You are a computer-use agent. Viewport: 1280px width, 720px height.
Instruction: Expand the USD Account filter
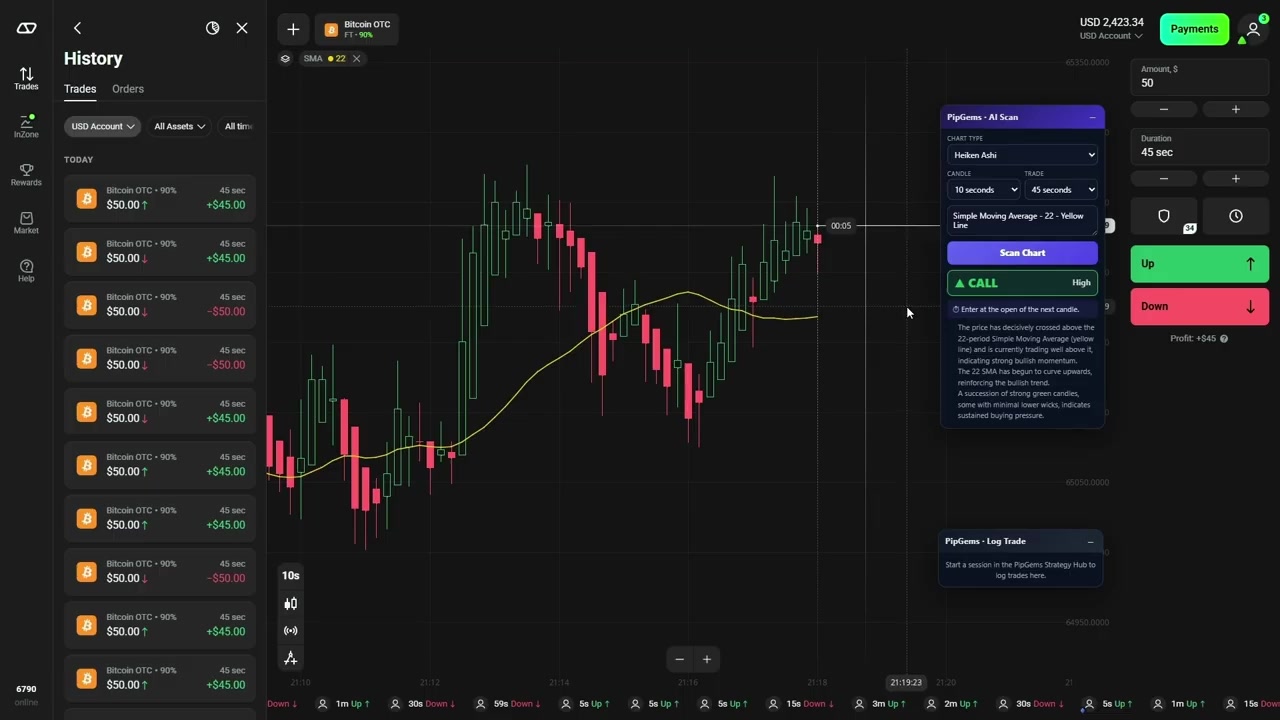coord(103,126)
